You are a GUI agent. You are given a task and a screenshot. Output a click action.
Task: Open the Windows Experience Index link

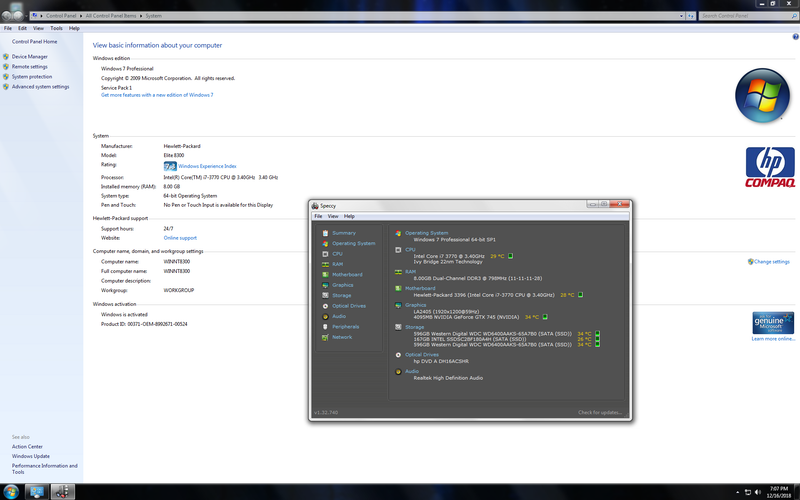click(207, 166)
